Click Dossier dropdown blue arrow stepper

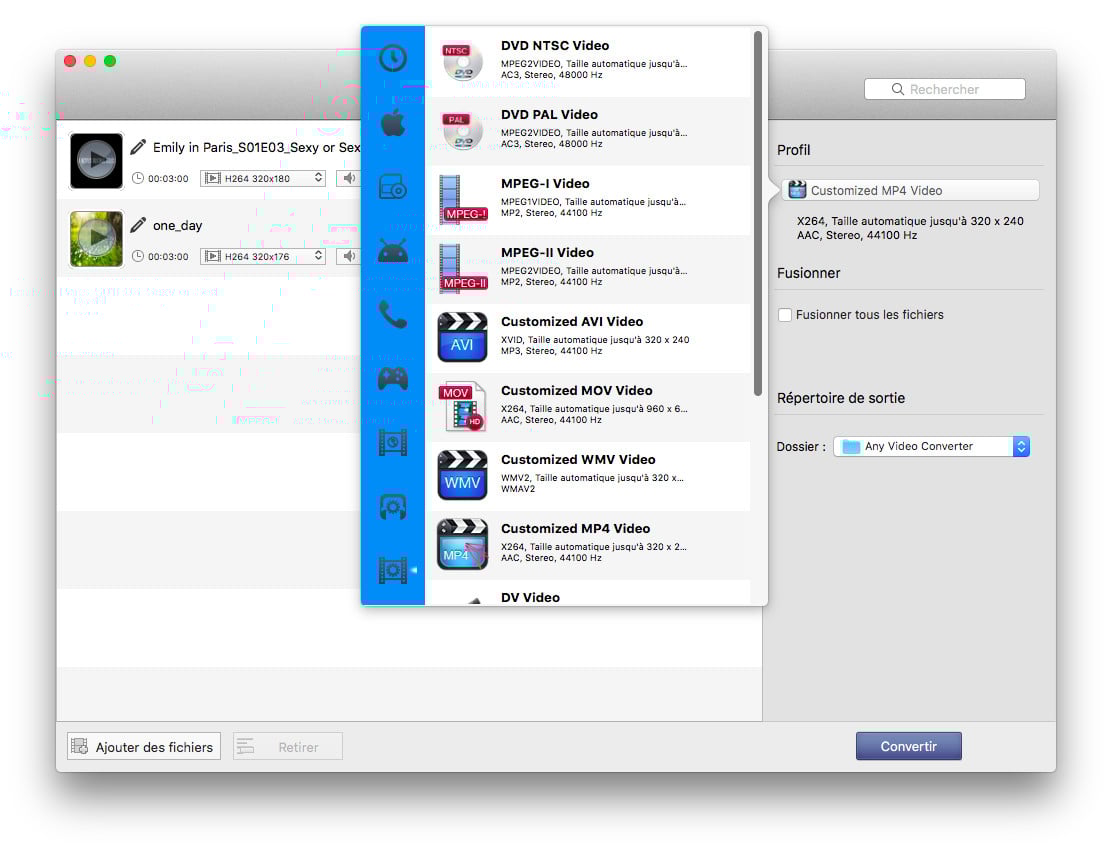click(1021, 446)
